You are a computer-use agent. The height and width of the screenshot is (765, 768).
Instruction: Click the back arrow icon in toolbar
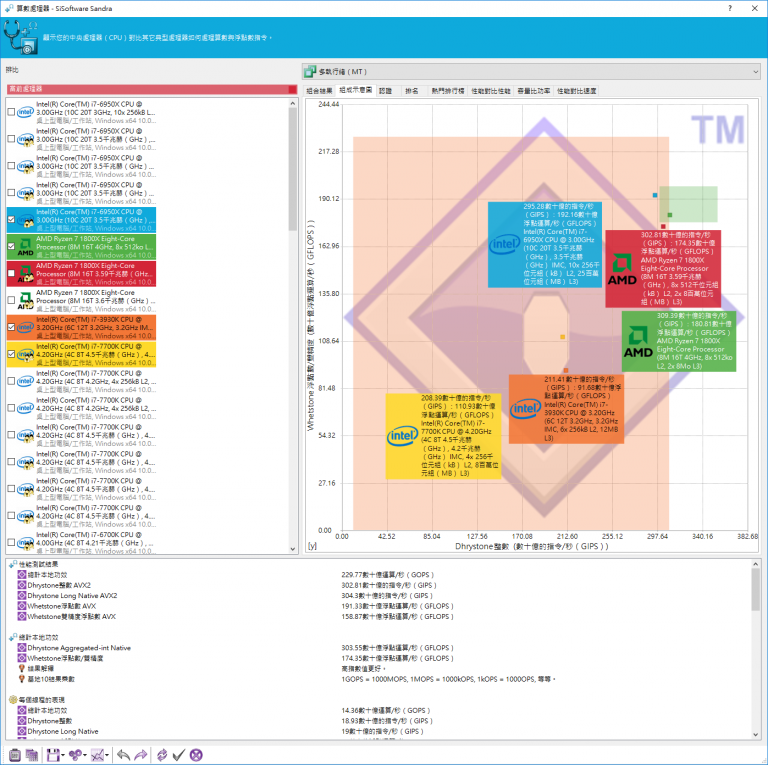123,755
